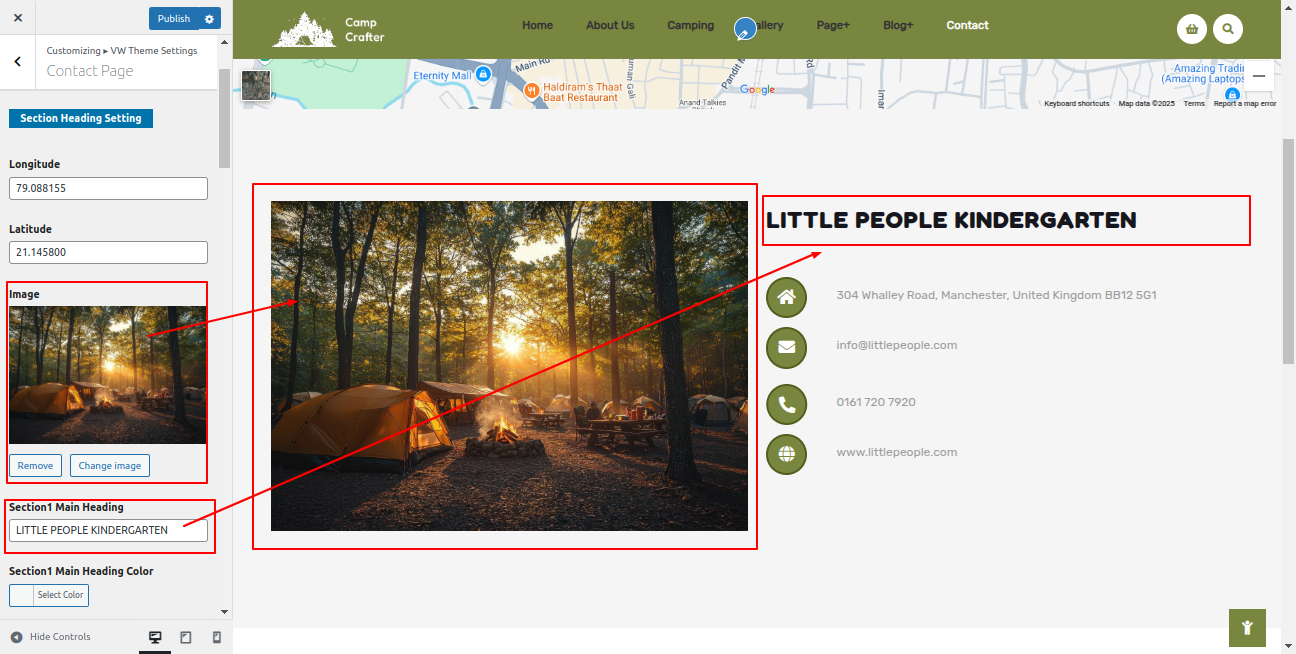
Task: Click the email envelope icon
Action: (x=786, y=347)
